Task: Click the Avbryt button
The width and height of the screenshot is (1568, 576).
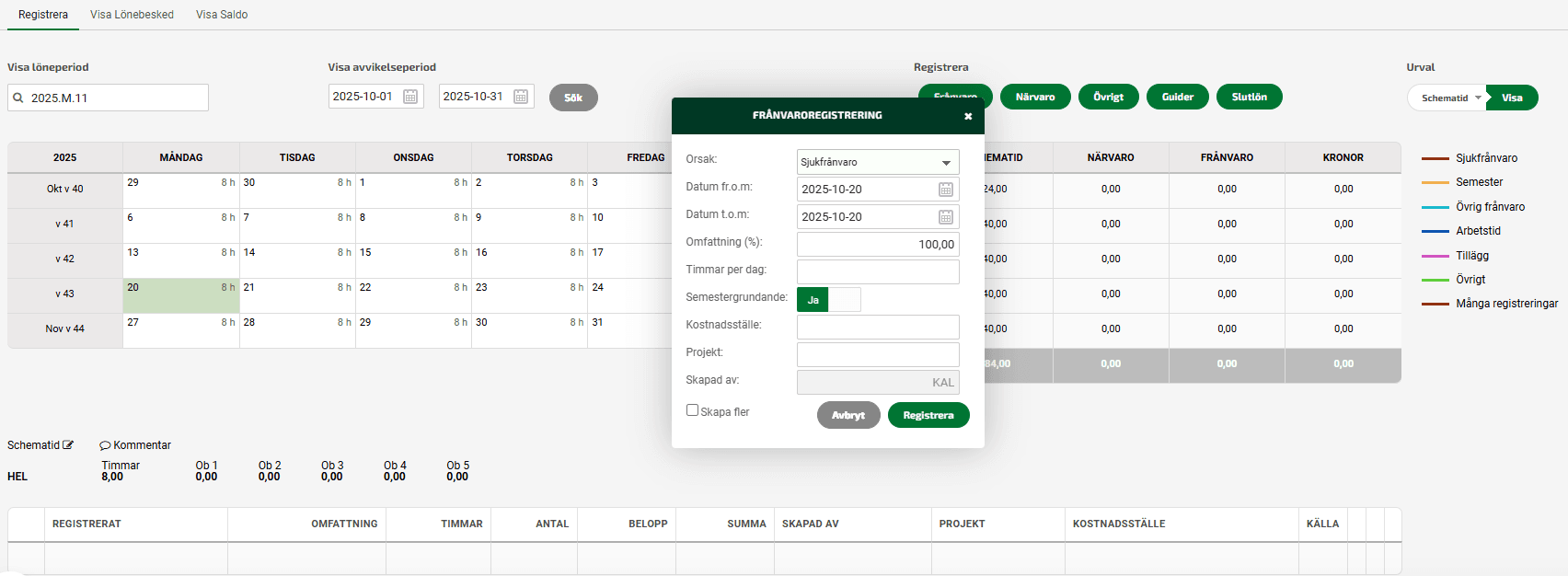Action: pyautogui.click(x=847, y=416)
